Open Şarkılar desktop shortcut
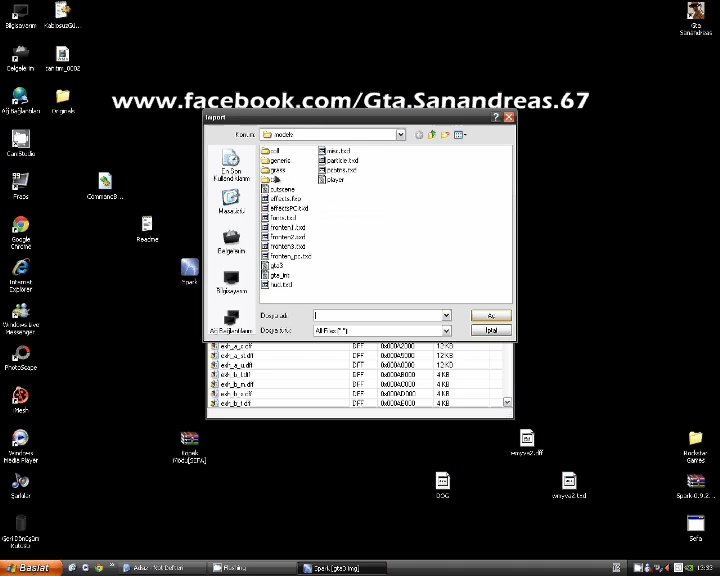 point(21,486)
